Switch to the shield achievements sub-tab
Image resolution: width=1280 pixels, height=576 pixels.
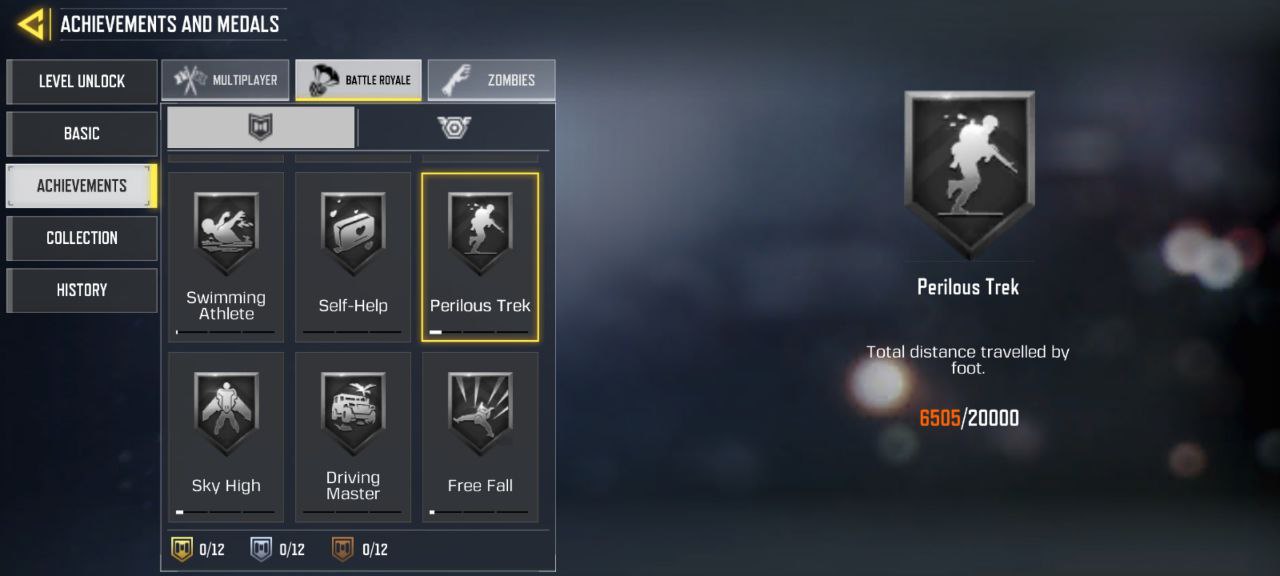[261, 127]
